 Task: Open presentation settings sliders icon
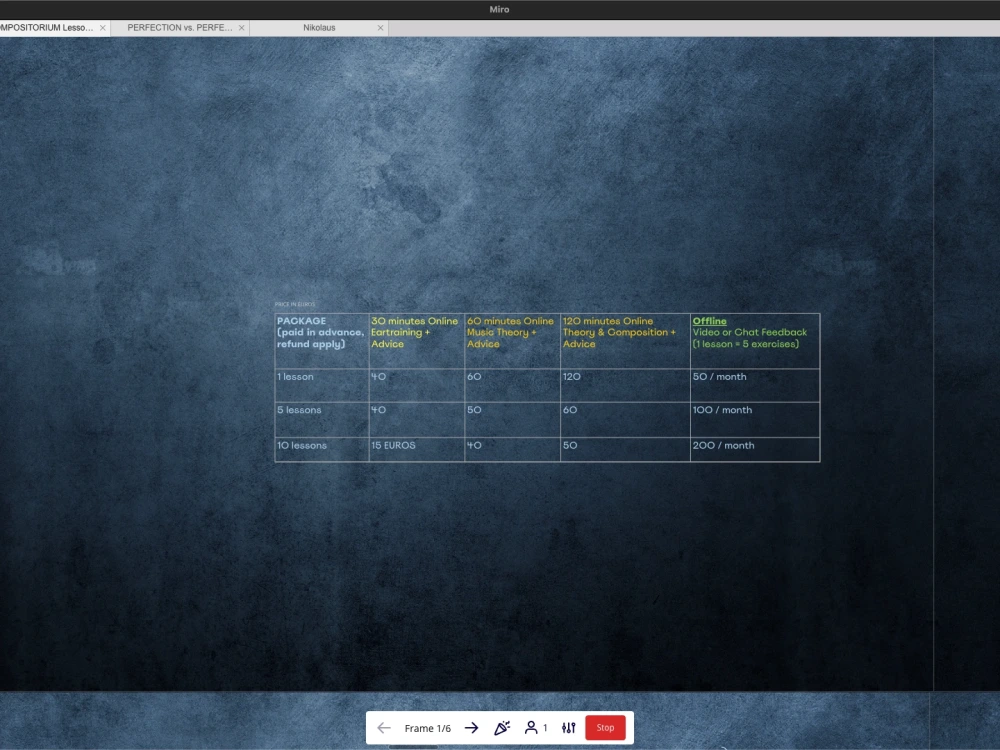point(568,728)
